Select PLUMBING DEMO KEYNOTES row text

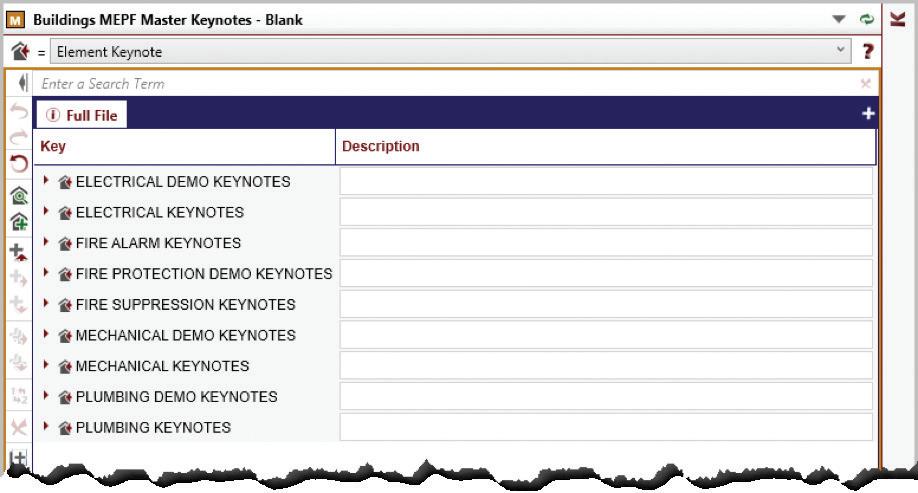(x=176, y=397)
